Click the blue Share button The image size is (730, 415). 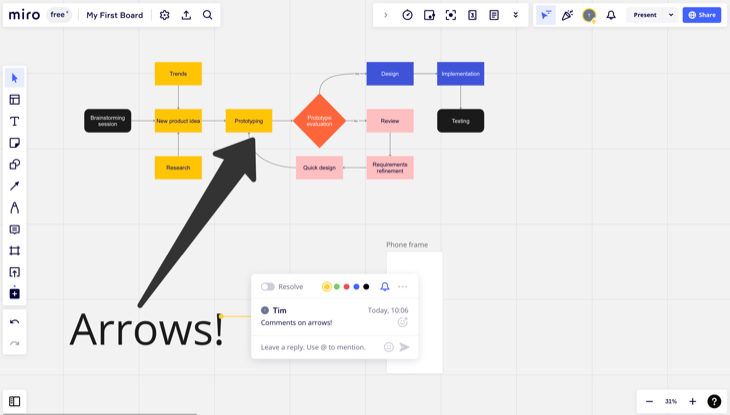(701, 15)
